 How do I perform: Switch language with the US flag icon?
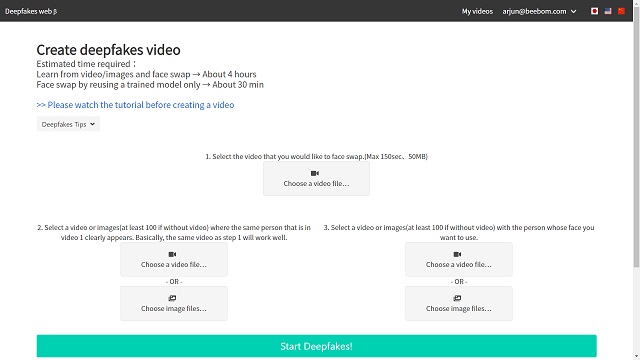[x=608, y=11]
